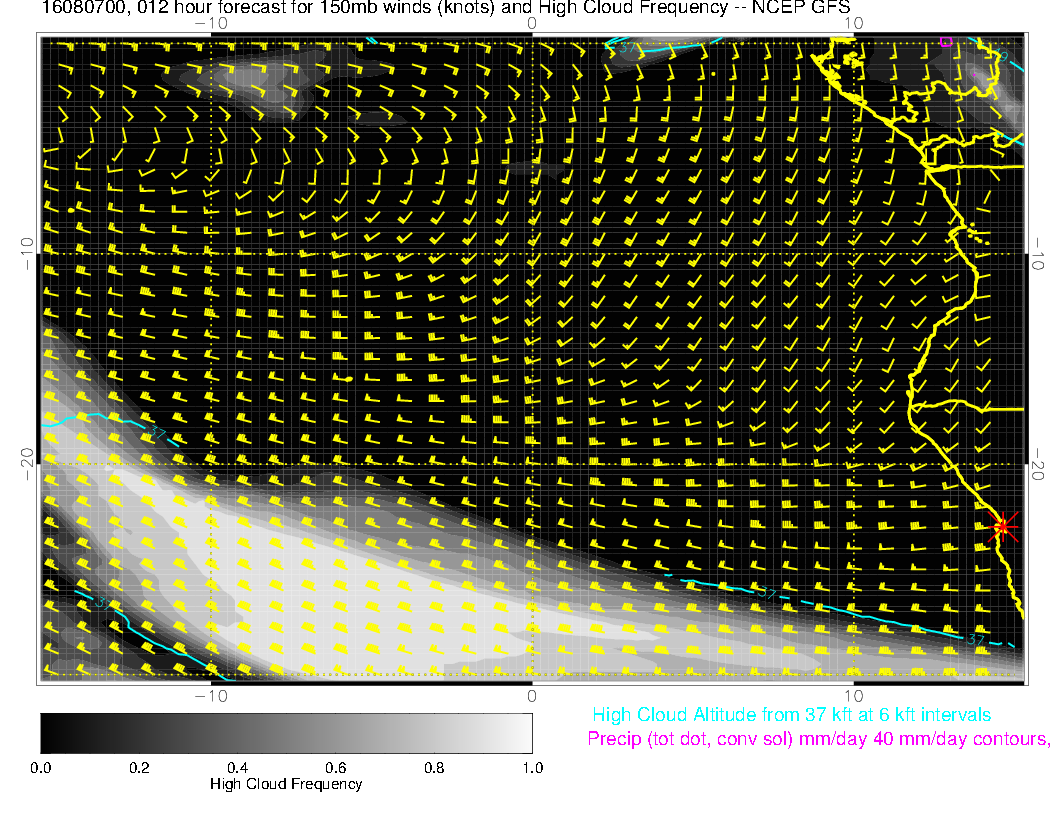Click the cyan 37 contour label near left edge
The height and width of the screenshot is (816, 1056).
coord(155,432)
